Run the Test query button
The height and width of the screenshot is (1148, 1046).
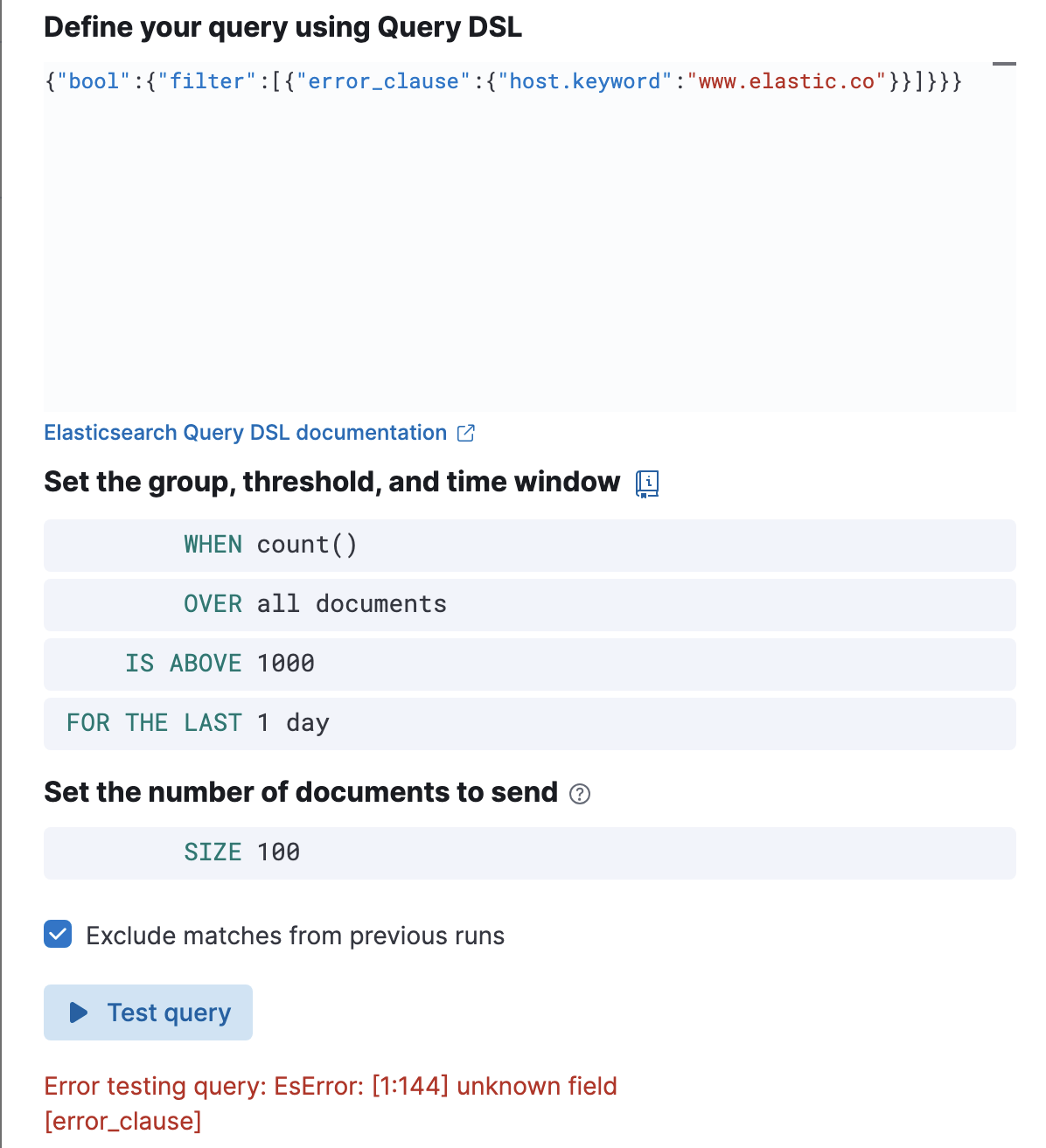pos(148,1012)
